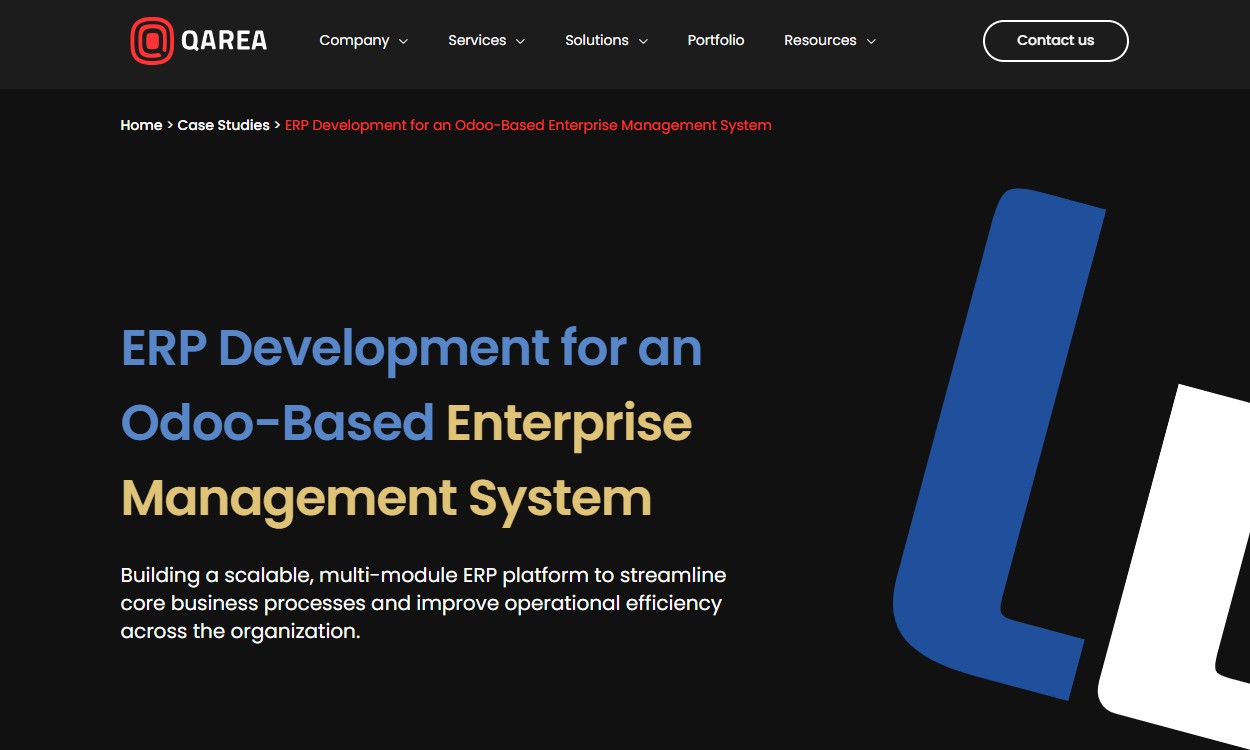Follow the Home breadcrumb link
Screen dimensions: 1250x750
click(x=141, y=125)
